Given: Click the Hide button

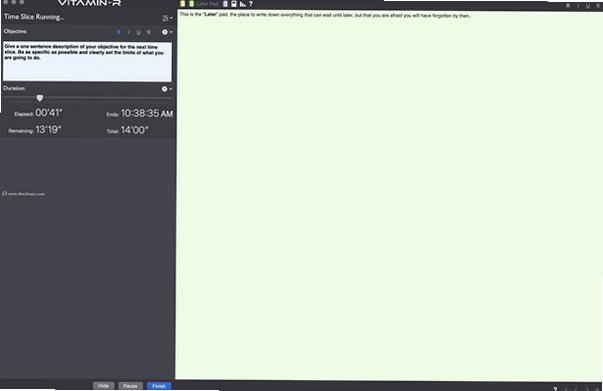Looking at the screenshot, I should point(103,386).
